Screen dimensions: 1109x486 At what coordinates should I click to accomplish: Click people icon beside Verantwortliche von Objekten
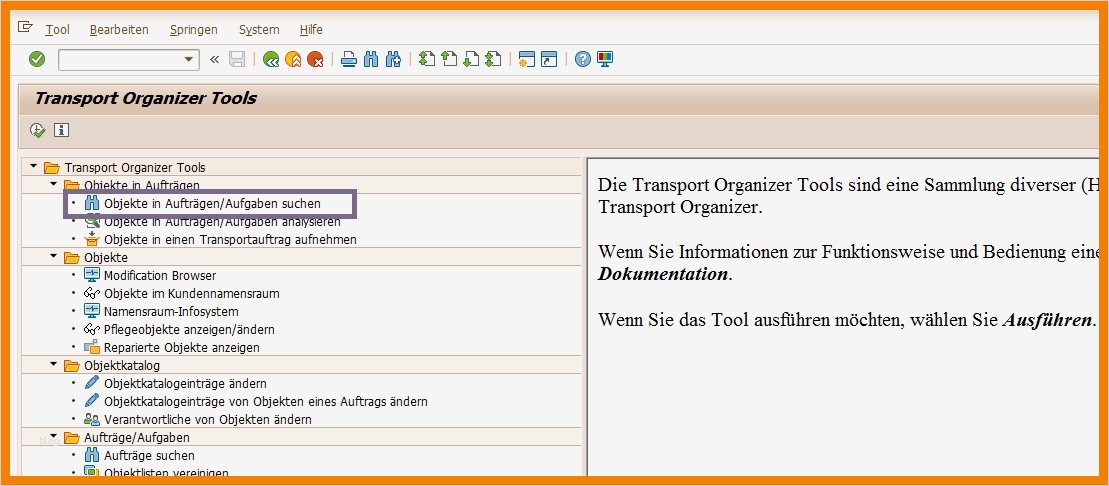pos(92,420)
